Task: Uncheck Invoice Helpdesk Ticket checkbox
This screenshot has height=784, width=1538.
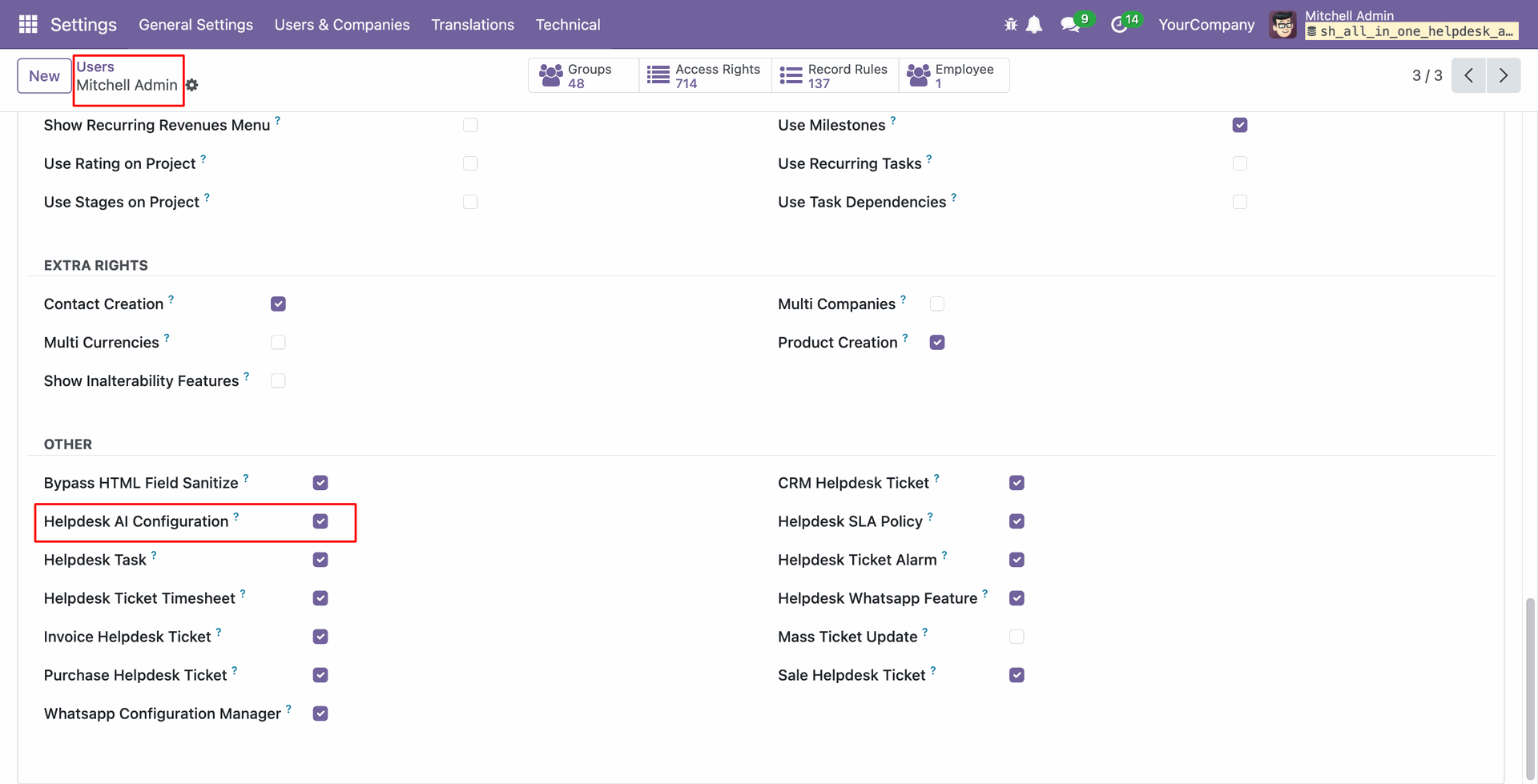Action: tap(320, 637)
